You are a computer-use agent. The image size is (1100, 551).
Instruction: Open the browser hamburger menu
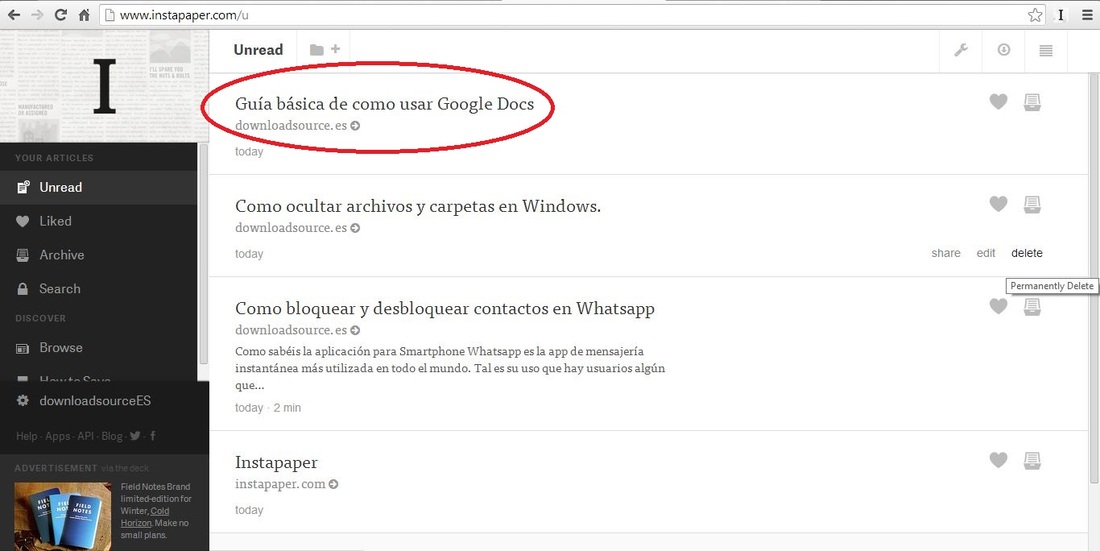(x=1087, y=15)
